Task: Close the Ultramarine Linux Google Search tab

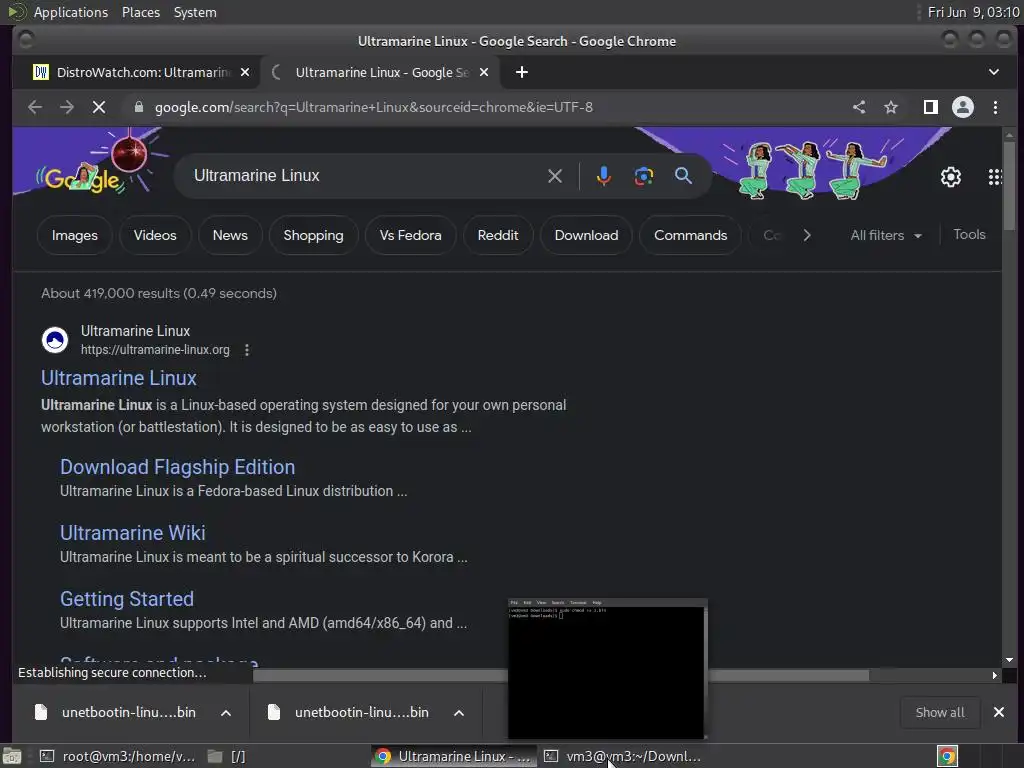Action: tap(484, 72)
